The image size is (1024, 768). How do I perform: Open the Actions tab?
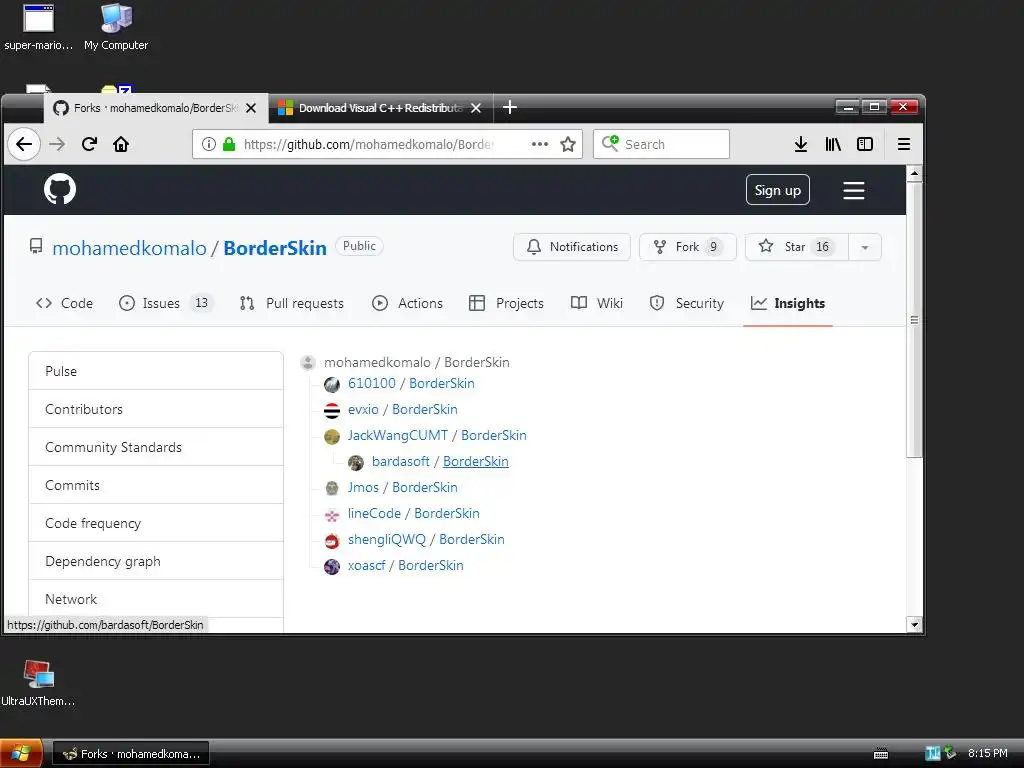[x=408, y=303]
